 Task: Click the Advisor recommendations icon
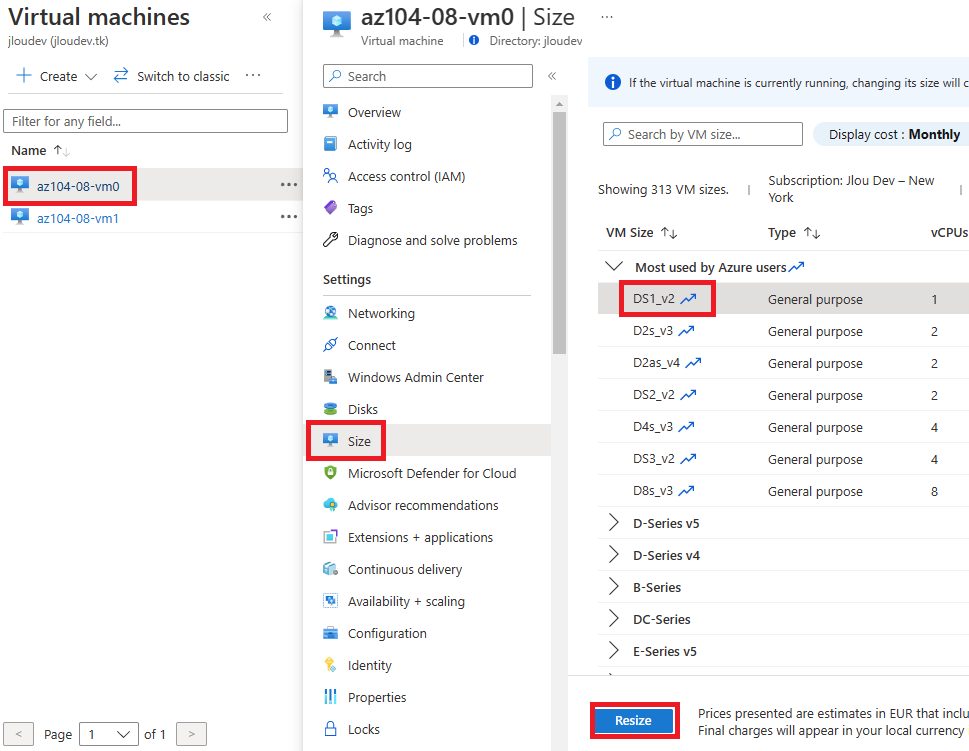click(x=331, y=505)
